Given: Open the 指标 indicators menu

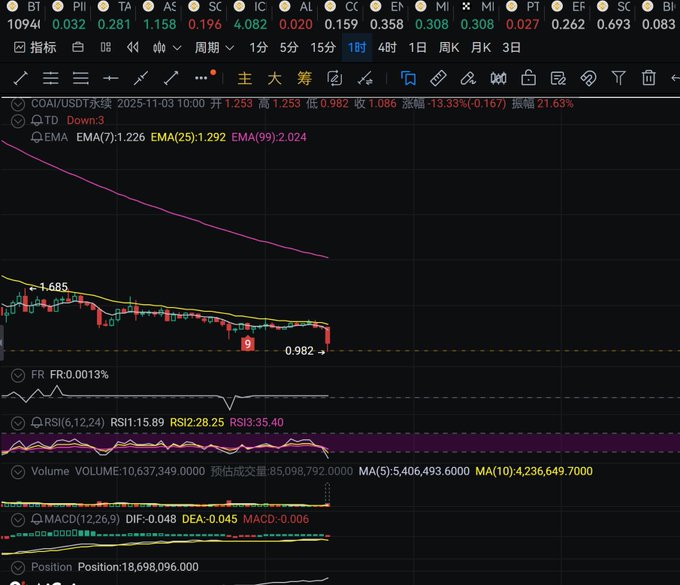Looking at the screenshot, I should click(35, 47).
